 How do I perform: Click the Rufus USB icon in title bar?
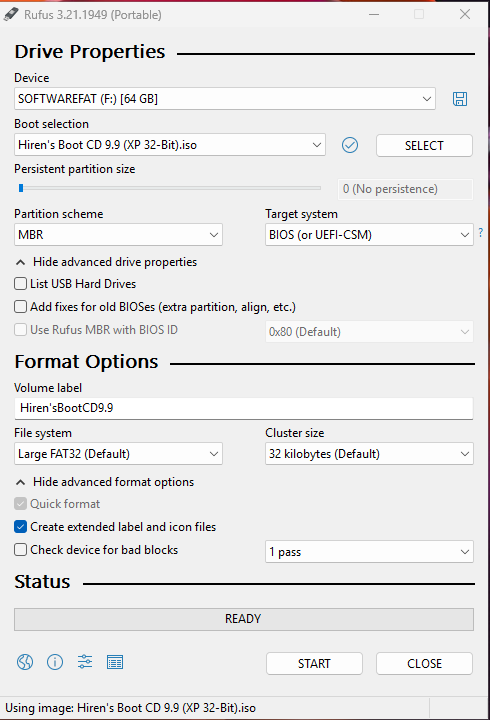tap(11, 14)
